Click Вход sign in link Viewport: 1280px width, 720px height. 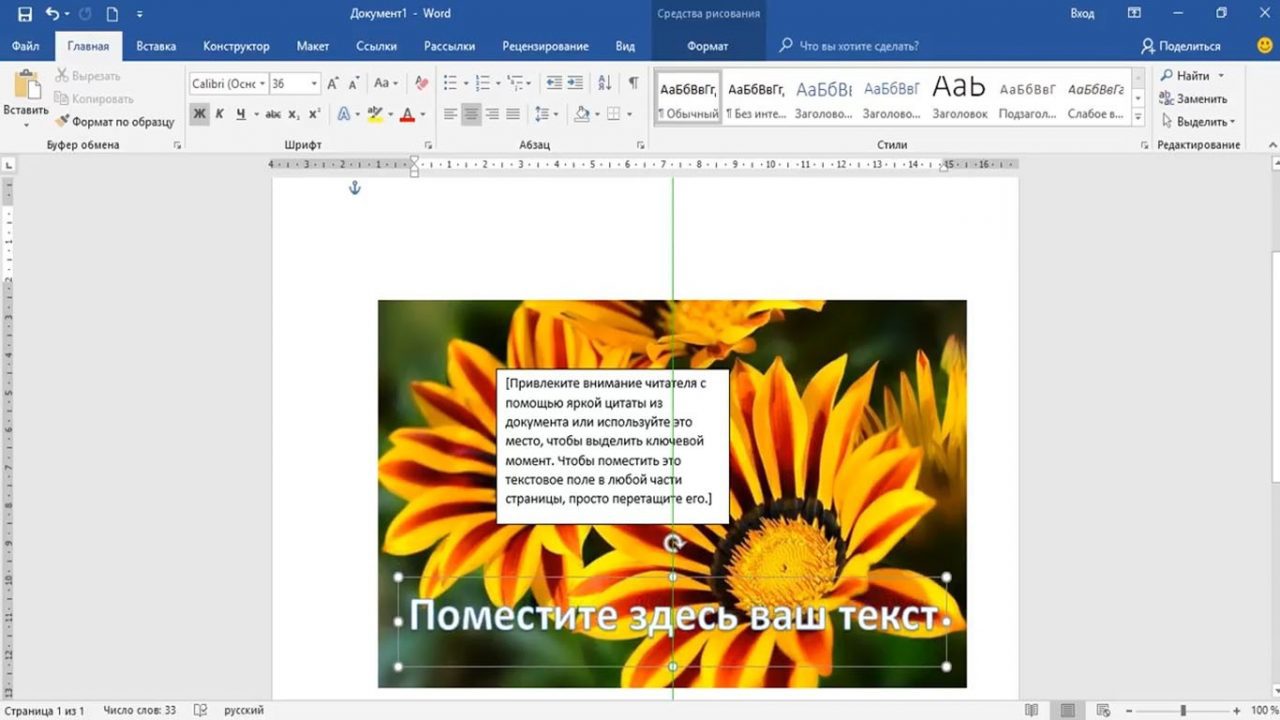click(x=1082, y=14)
